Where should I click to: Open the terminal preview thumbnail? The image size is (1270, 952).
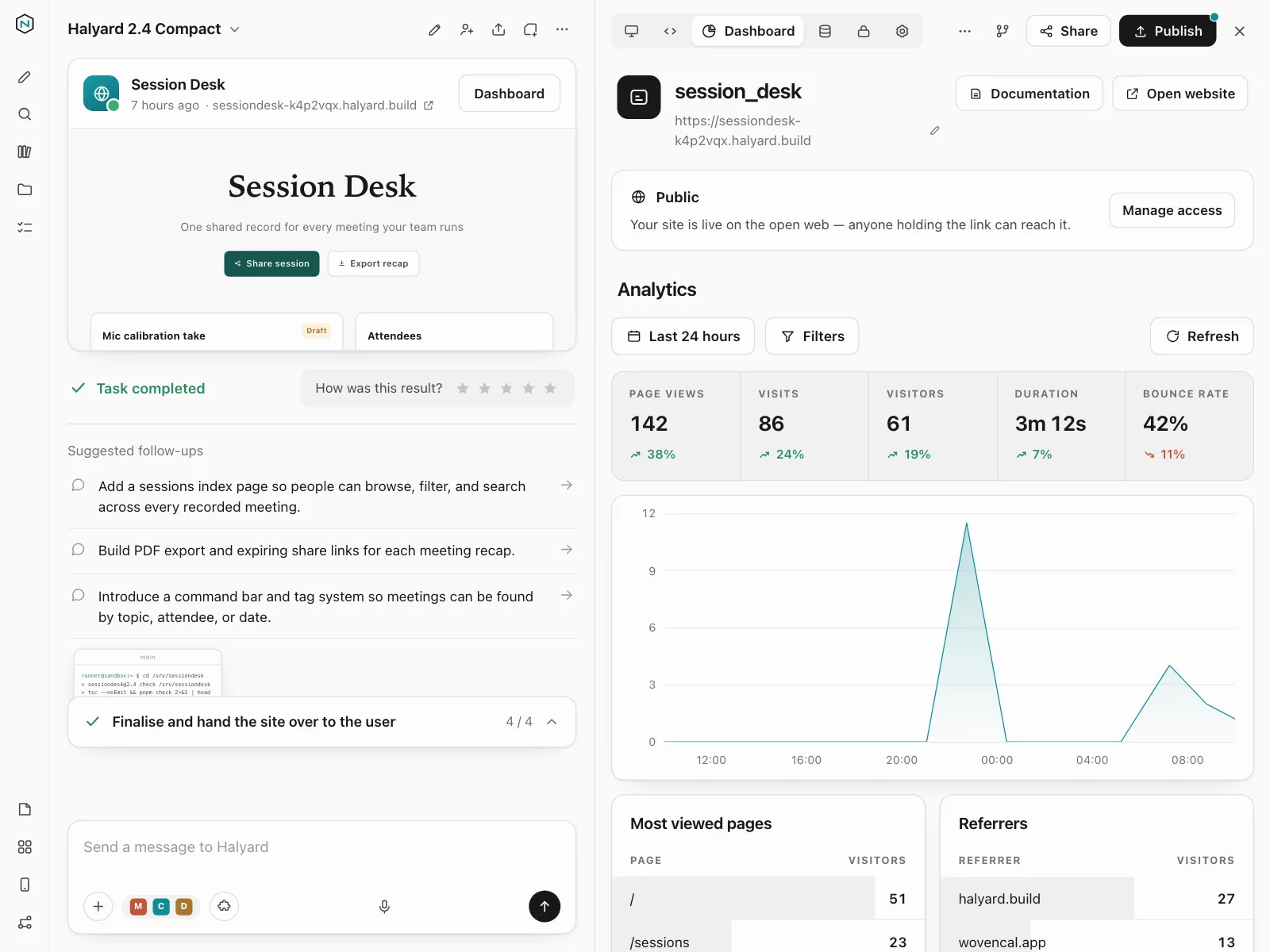[x=148, y=674]
